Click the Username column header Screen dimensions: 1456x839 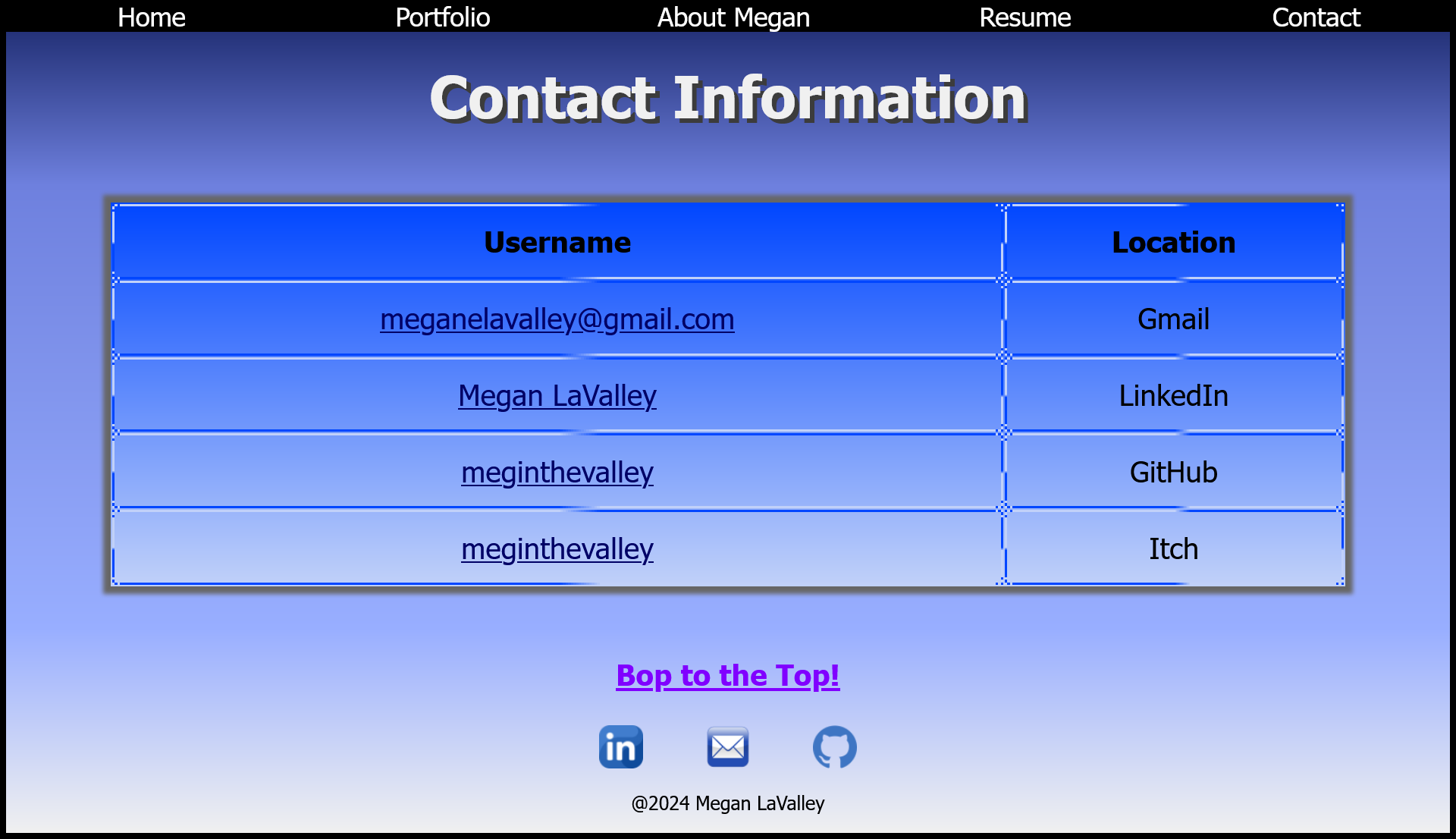tap(556, 242)
